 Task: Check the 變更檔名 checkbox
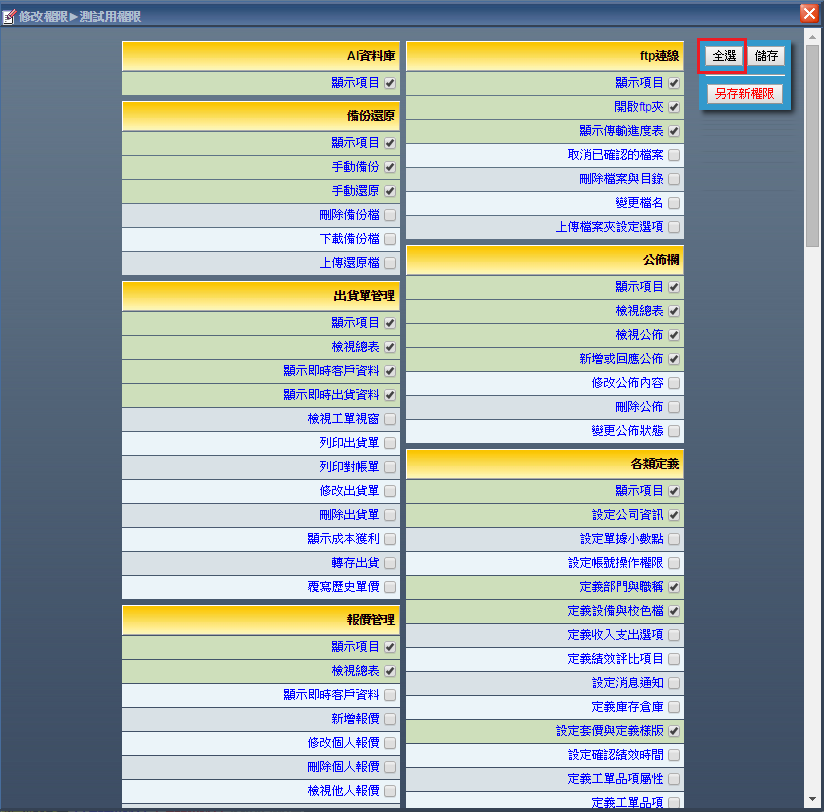674,203
